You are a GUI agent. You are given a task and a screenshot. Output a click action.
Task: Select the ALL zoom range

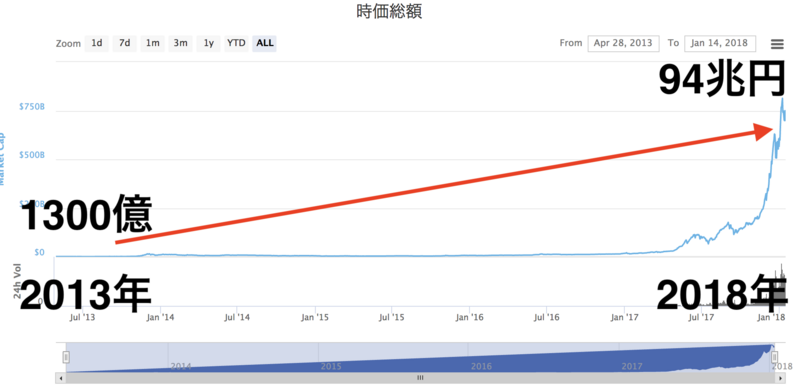click(264, 43)
